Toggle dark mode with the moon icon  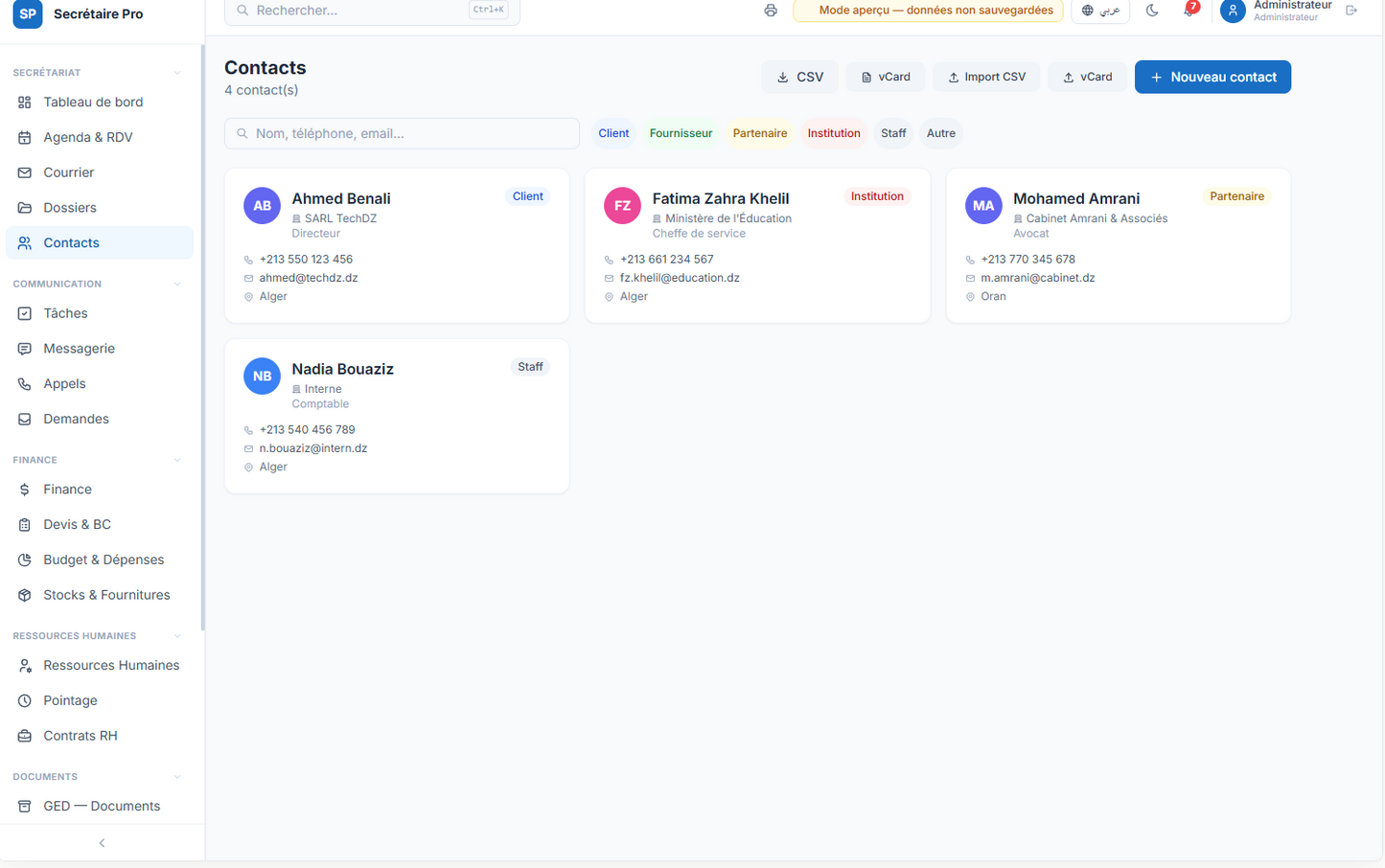(x=1152, y=11)
